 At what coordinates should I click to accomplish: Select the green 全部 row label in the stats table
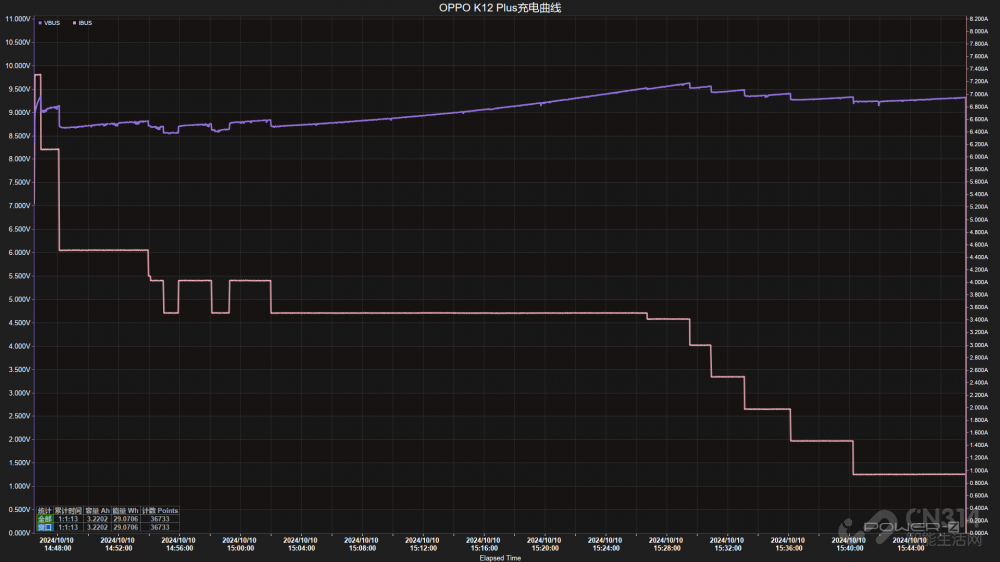coord(44,519)
